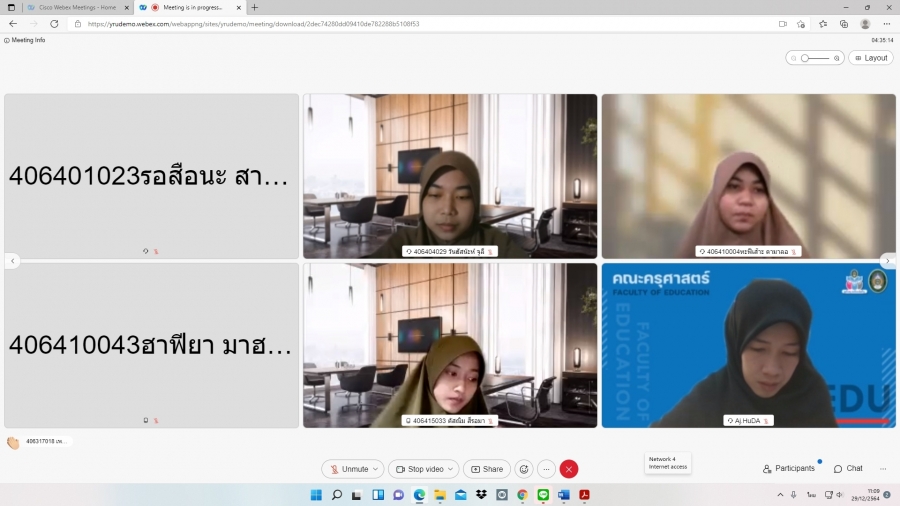Open the Chat panel
The height and width of the screenshot is (506, 900).
[x=848, y=468]
